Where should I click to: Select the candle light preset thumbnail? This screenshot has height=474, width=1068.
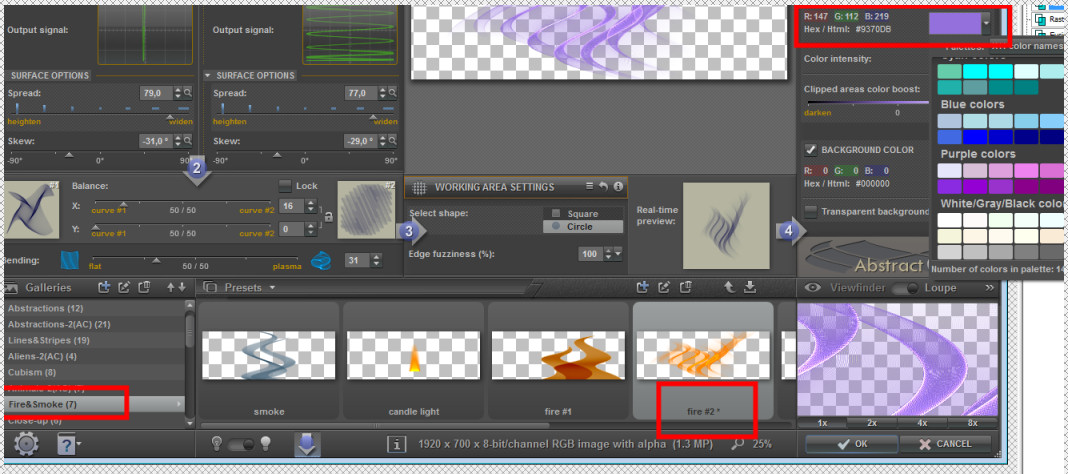click(x=414, y=358)
